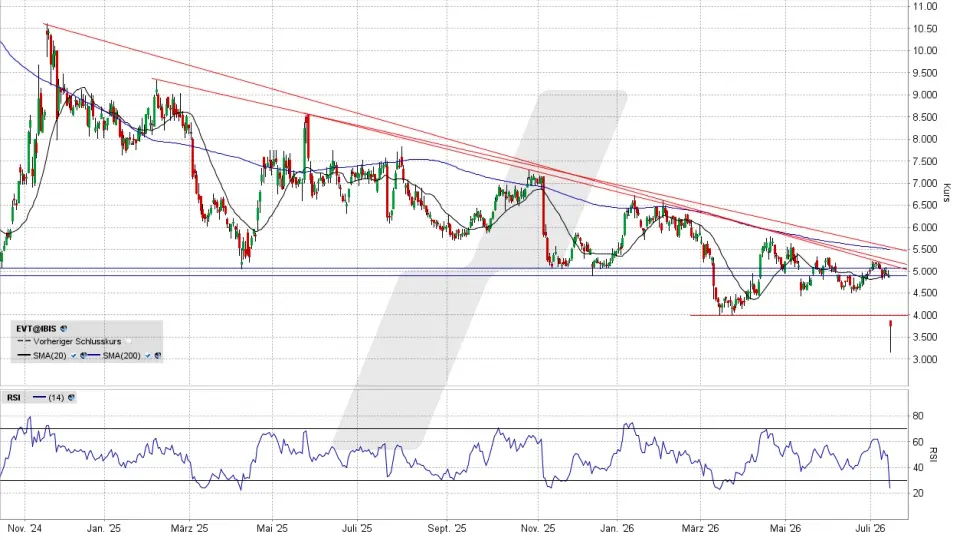
Task: Click the 6.500 price axis value
Action: pyautogui.click(x=925, y=205)
